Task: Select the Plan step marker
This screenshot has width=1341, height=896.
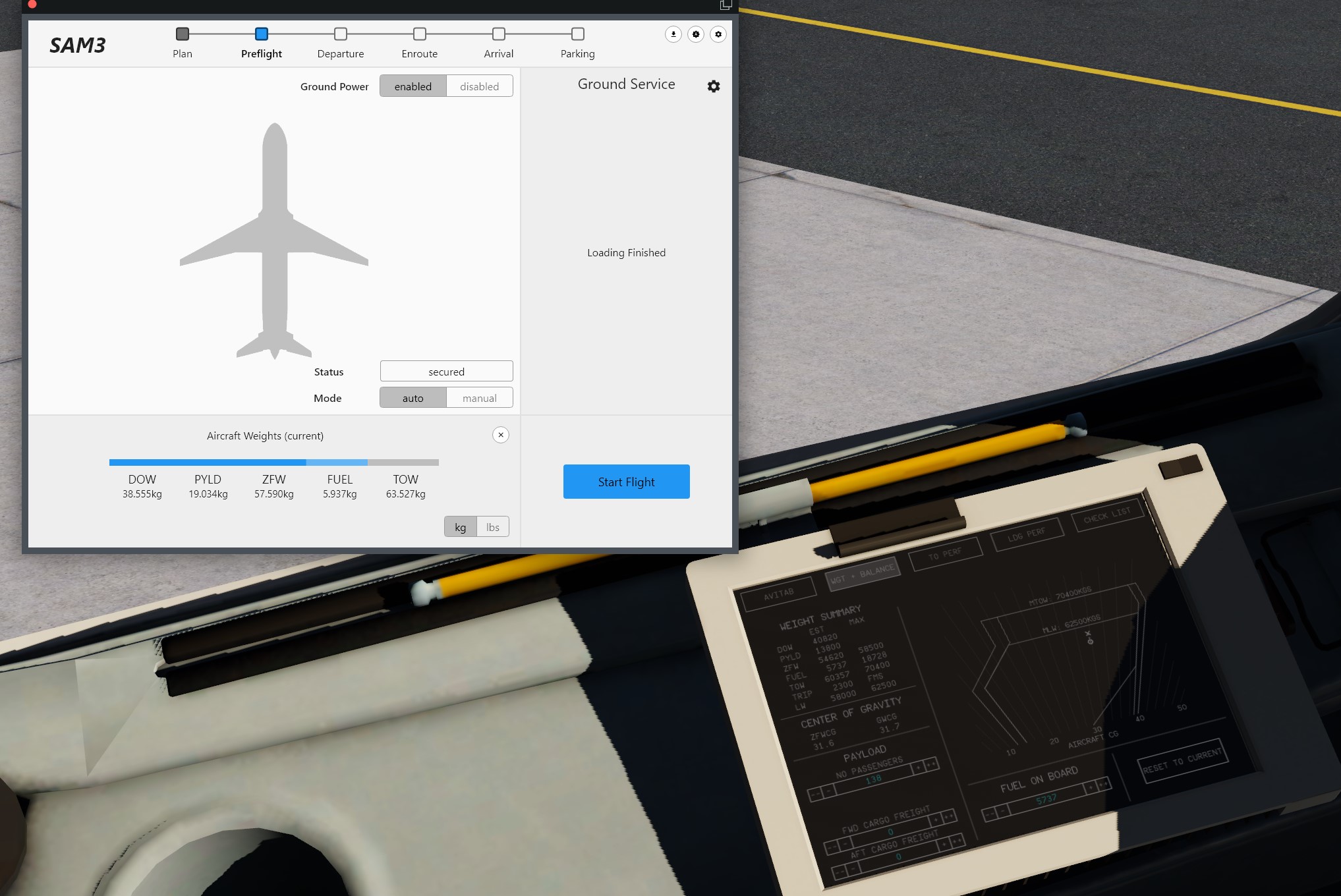Action: click(x=183, y=34)
